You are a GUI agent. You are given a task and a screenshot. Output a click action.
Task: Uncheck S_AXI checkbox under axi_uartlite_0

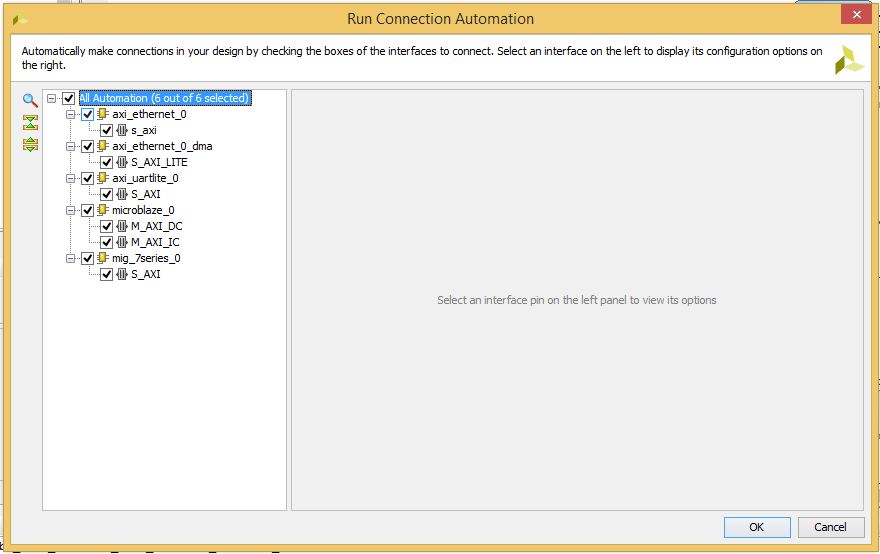click(x=107, y=194)
